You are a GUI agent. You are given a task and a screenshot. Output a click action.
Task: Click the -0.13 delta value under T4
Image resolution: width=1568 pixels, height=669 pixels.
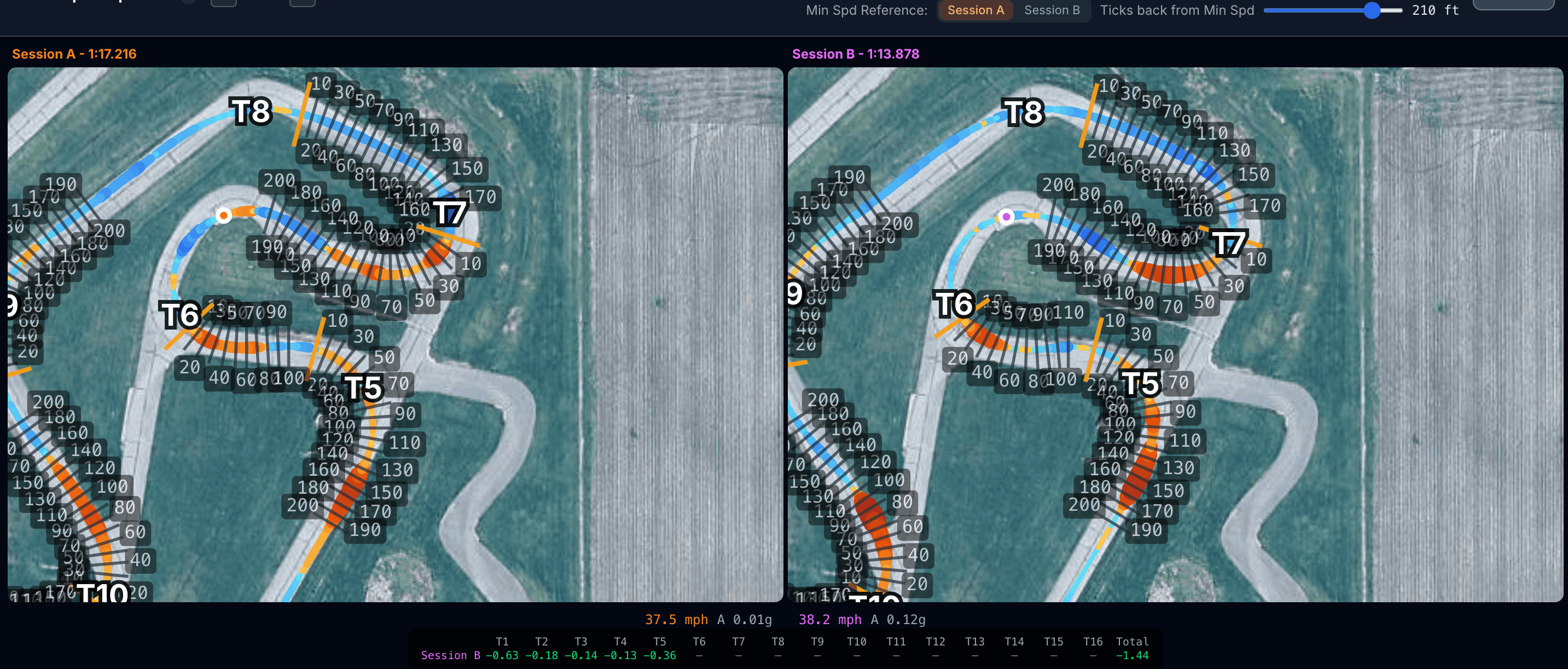pyautogui.click(x=620, y=656)
